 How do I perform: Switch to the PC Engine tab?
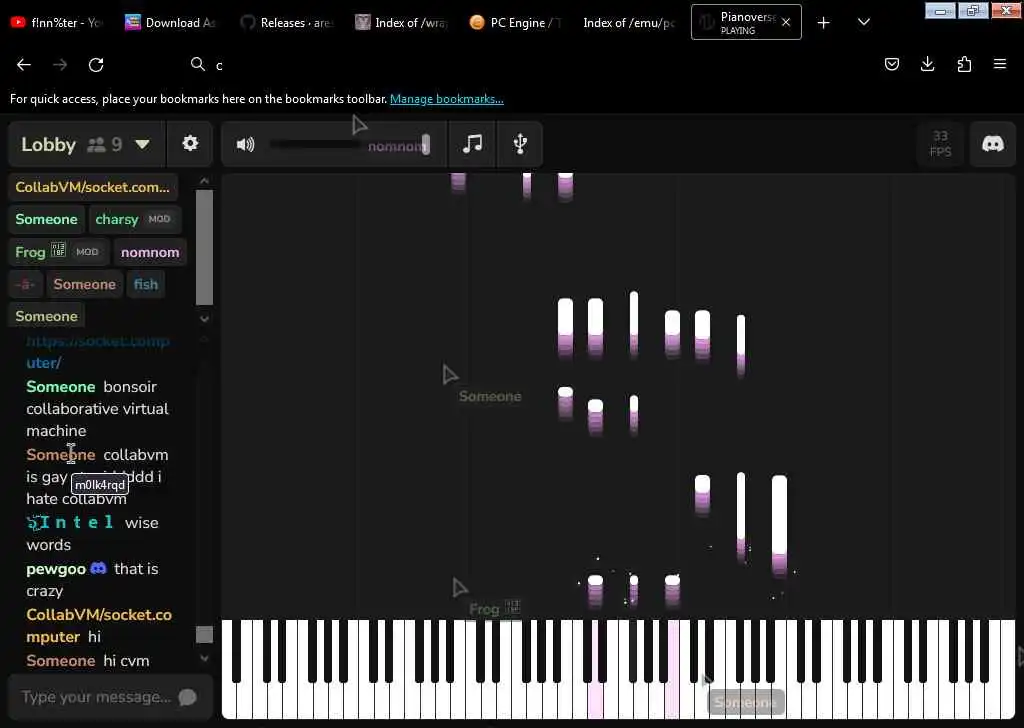[517, 23]
